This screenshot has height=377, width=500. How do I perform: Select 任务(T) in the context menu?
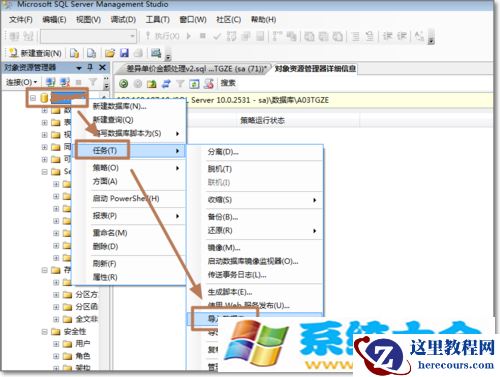130,151
